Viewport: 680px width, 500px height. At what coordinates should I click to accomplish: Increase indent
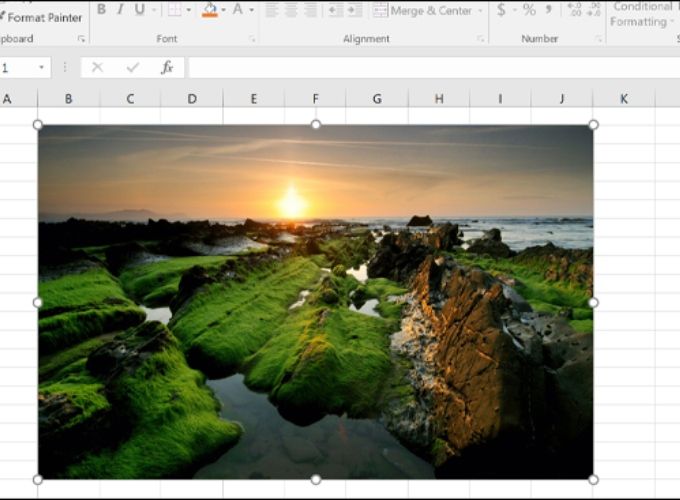[355, 10]
